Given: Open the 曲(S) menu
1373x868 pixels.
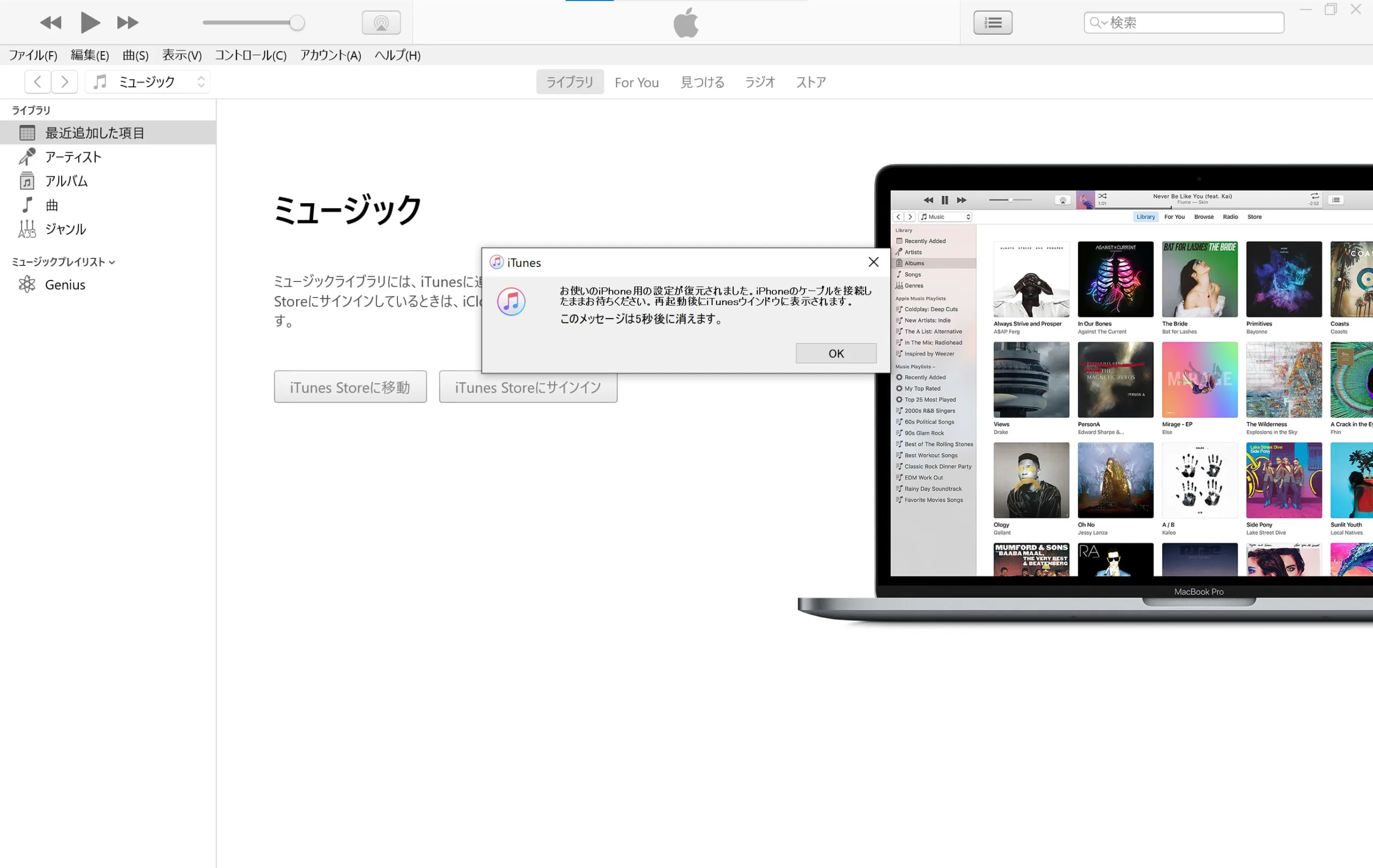Looking at the screenshot, I should tap(136, 55).
